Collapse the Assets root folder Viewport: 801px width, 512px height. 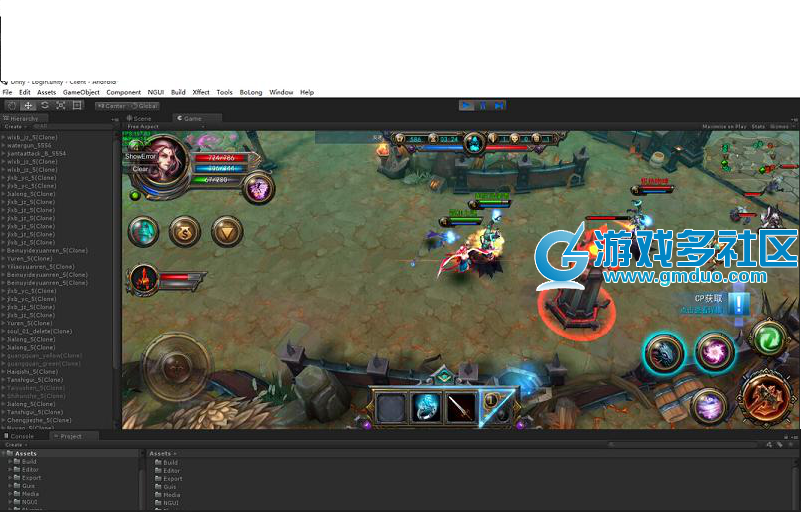pos(4,453)
